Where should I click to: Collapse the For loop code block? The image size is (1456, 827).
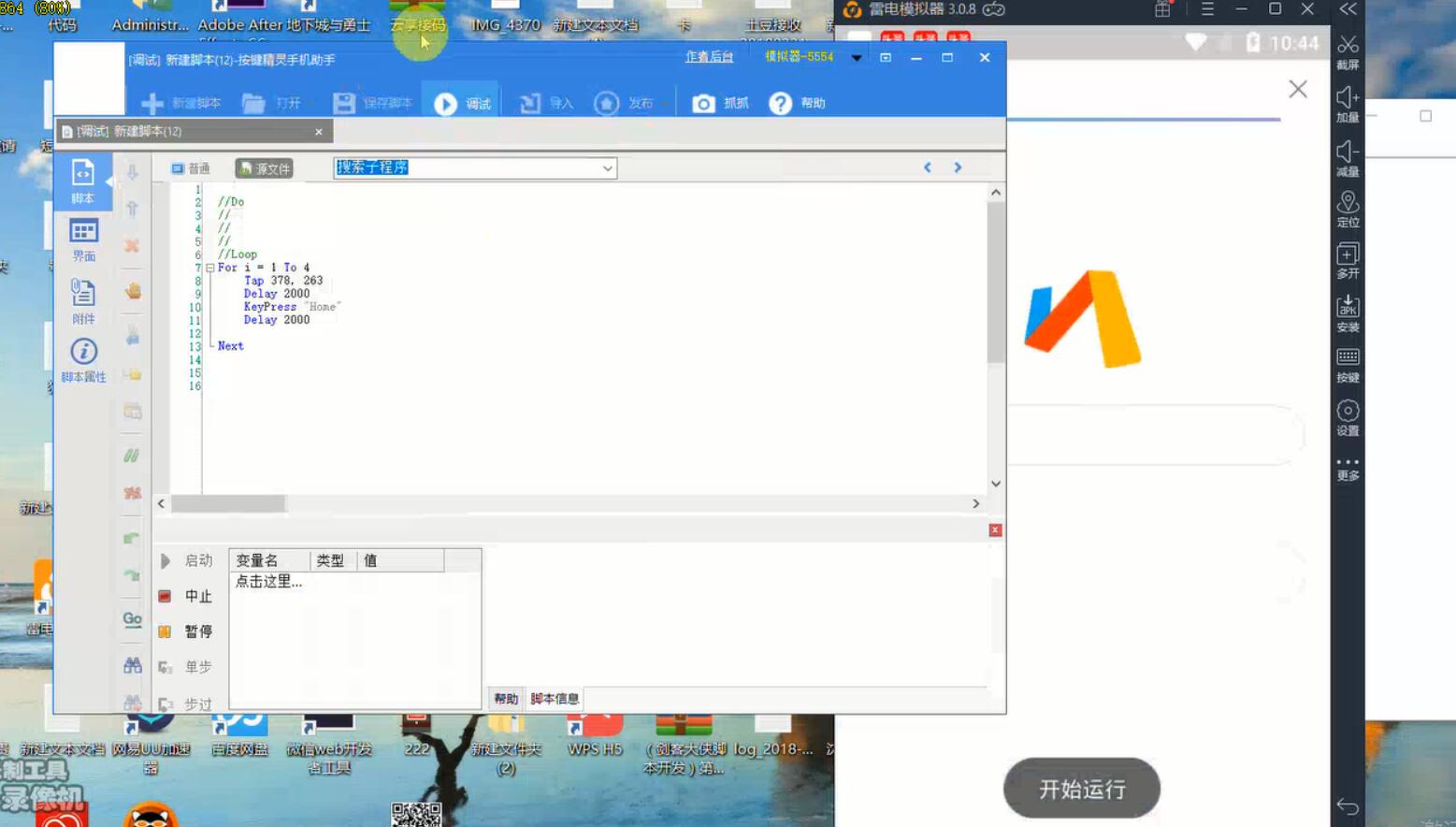point(210,268)
